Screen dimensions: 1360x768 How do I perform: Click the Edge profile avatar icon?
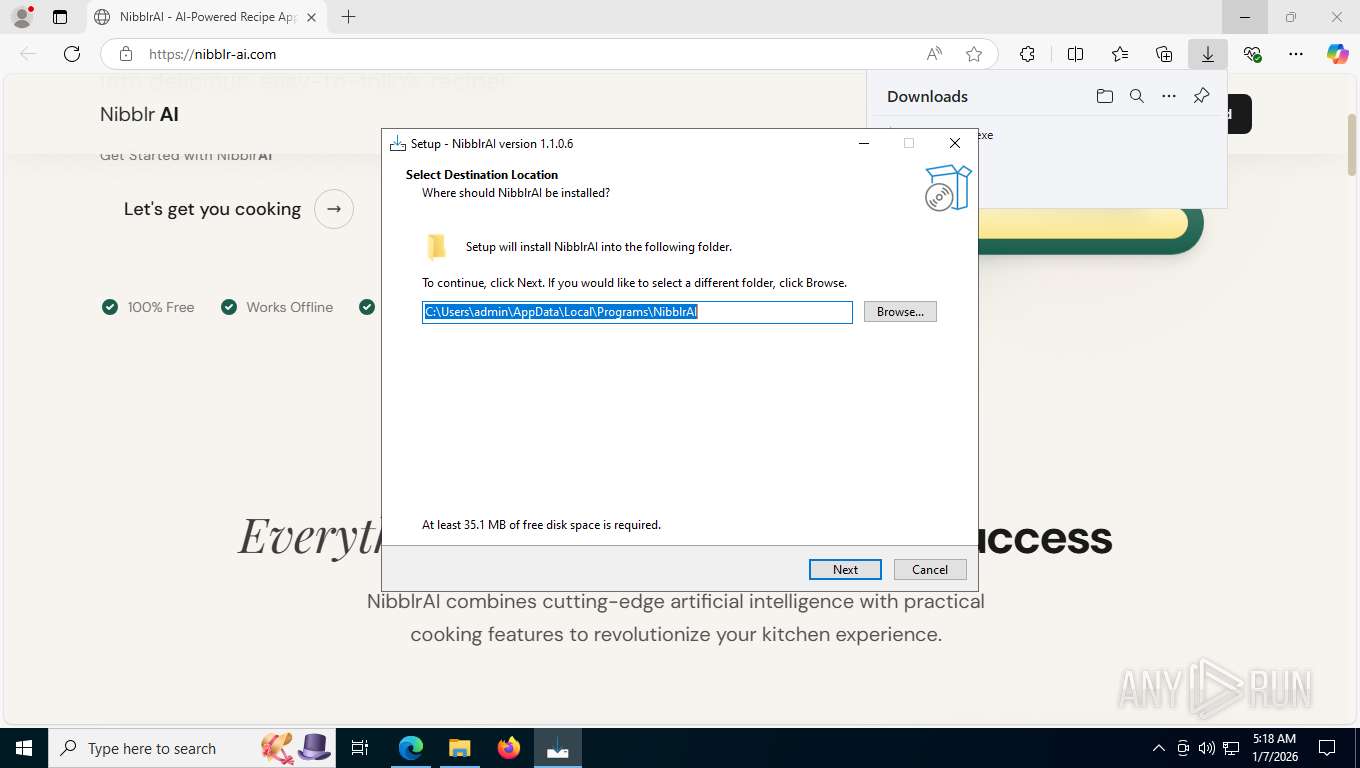click(21, 17)
